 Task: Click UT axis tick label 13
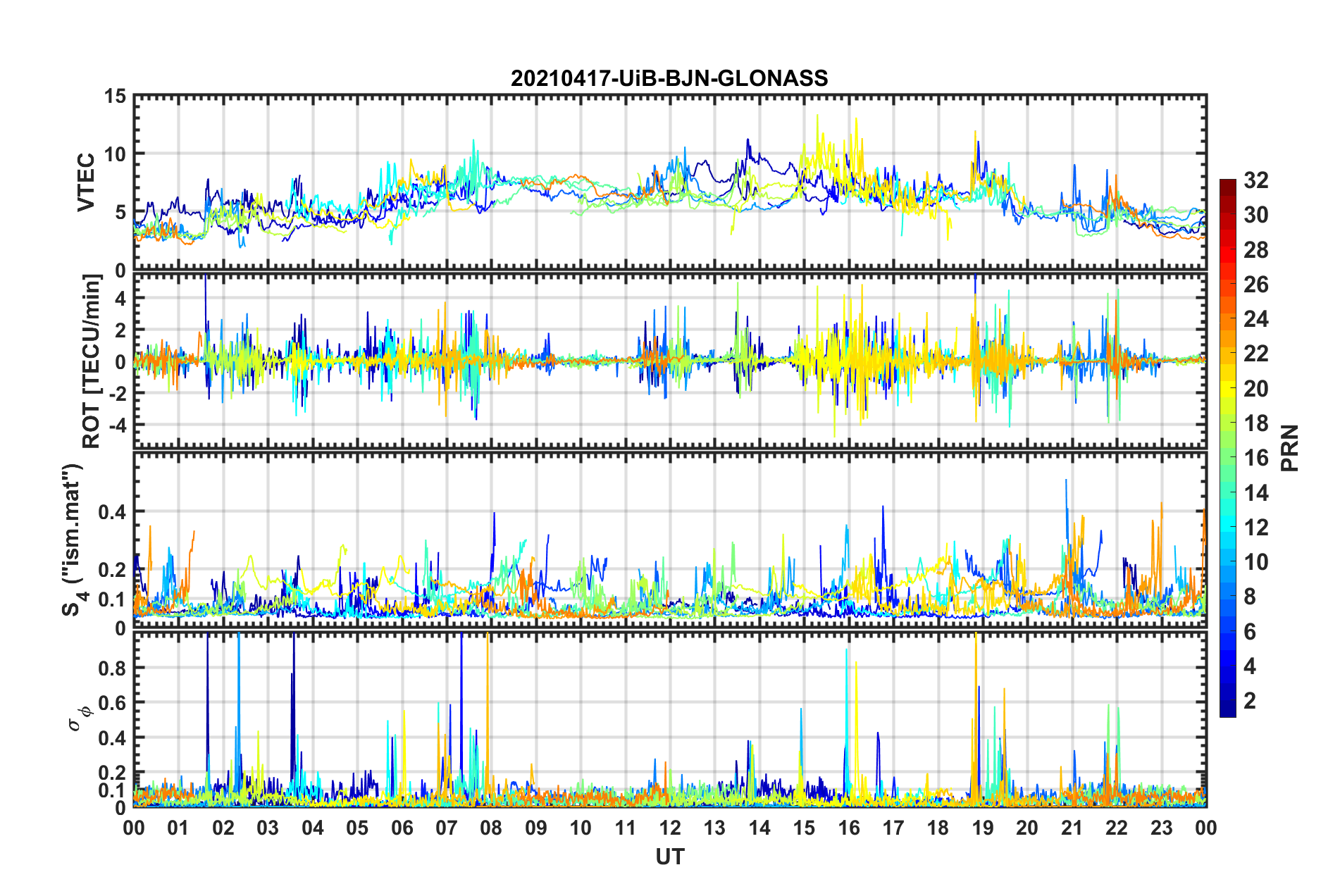tap(714, 828)
